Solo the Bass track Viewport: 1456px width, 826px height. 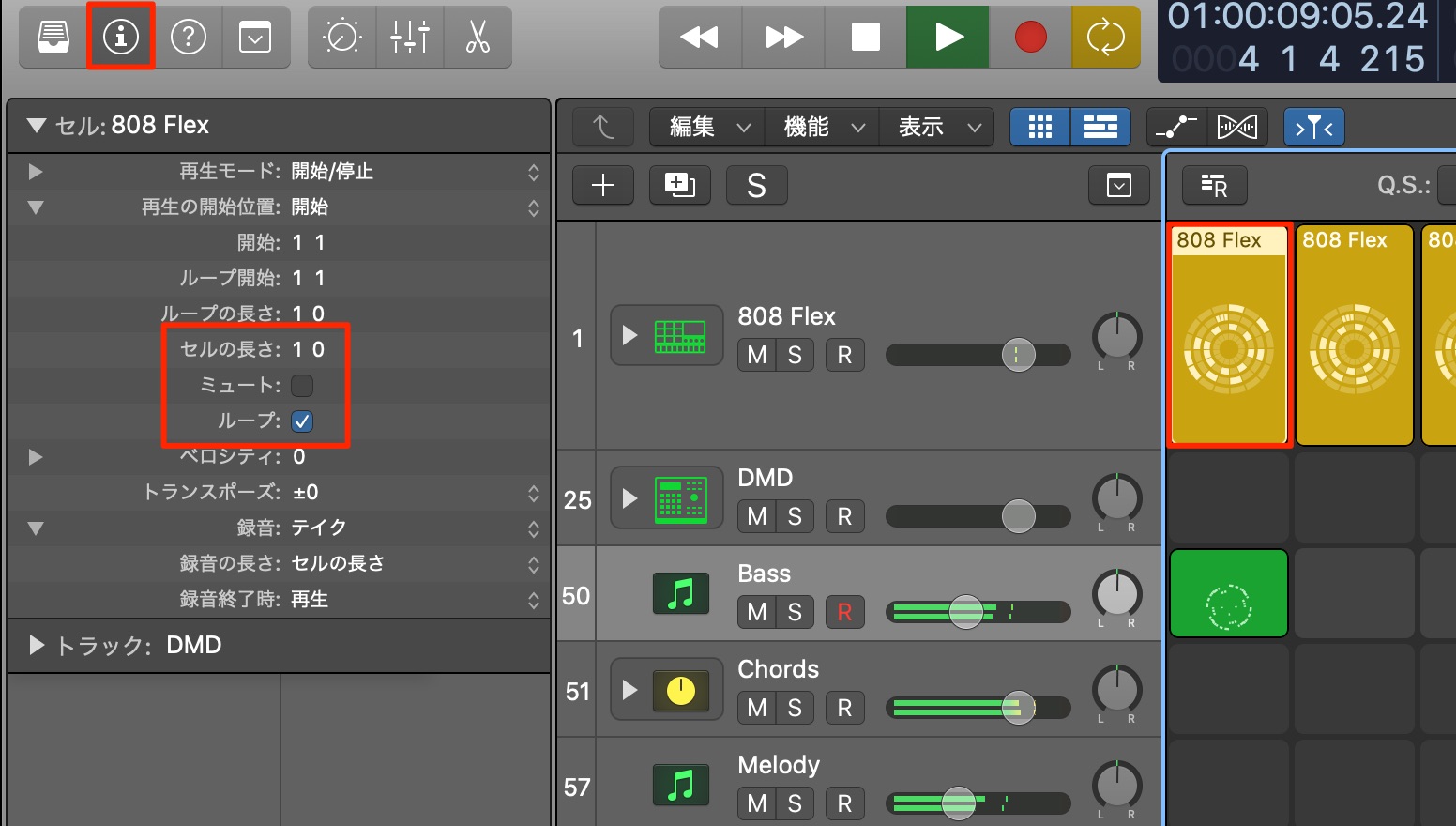[x=795, y=612]
